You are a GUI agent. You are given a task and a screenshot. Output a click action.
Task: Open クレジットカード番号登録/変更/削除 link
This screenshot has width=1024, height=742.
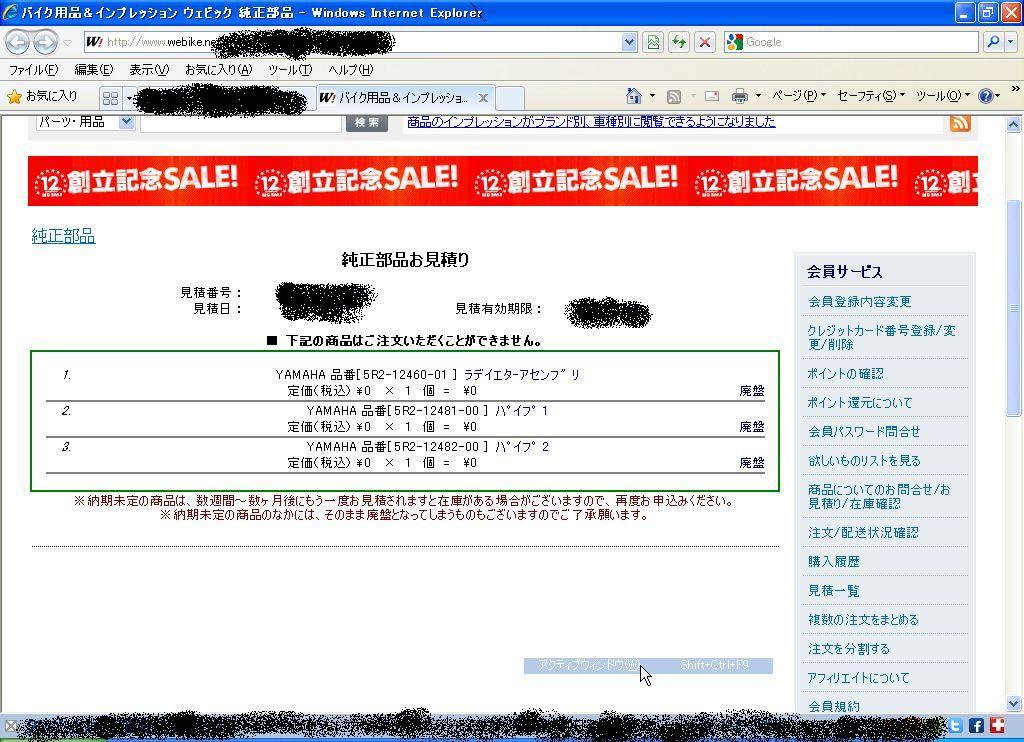point(882,338)
